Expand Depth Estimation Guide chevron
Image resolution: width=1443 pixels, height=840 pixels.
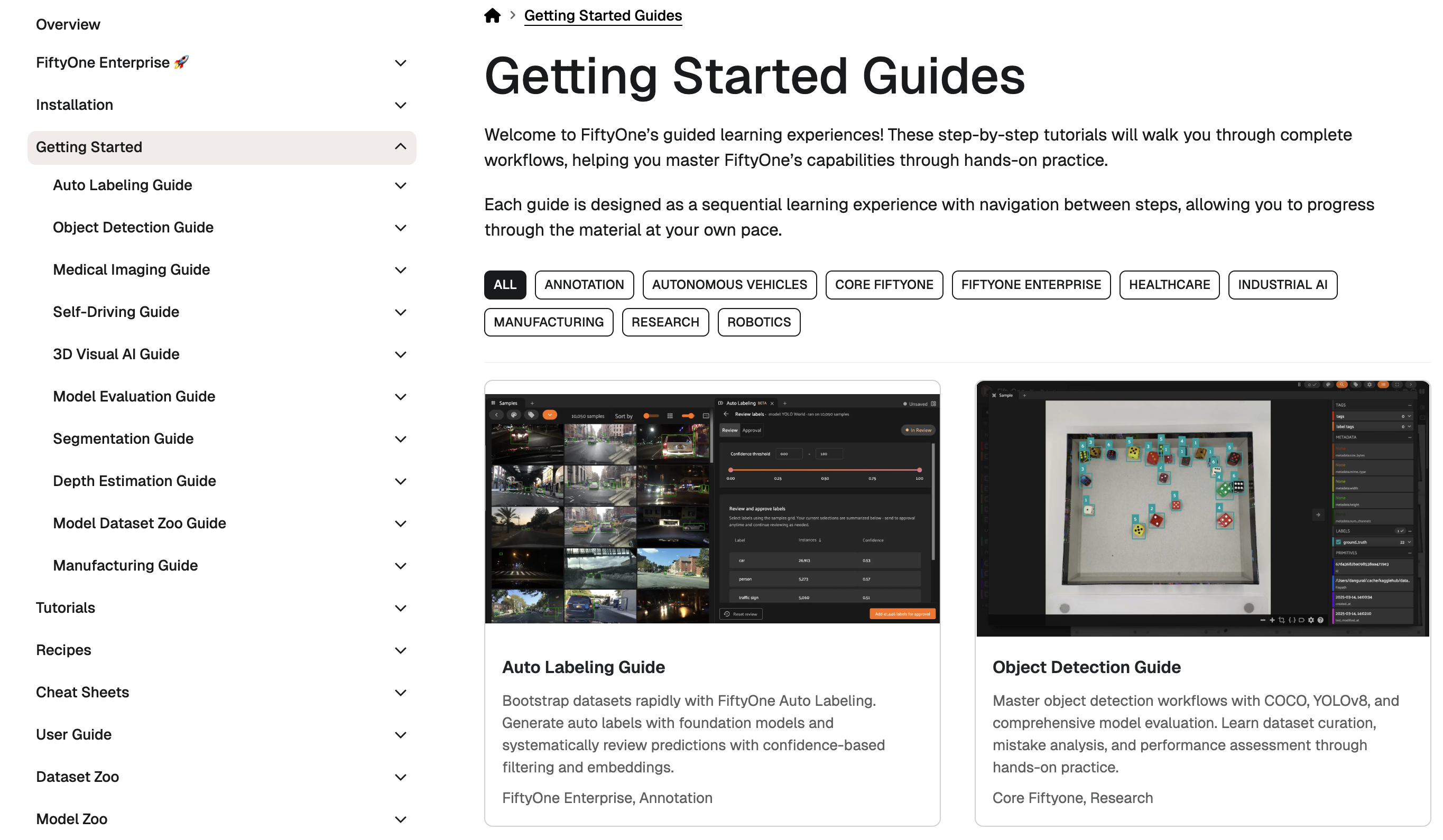[x=400, y=482]
